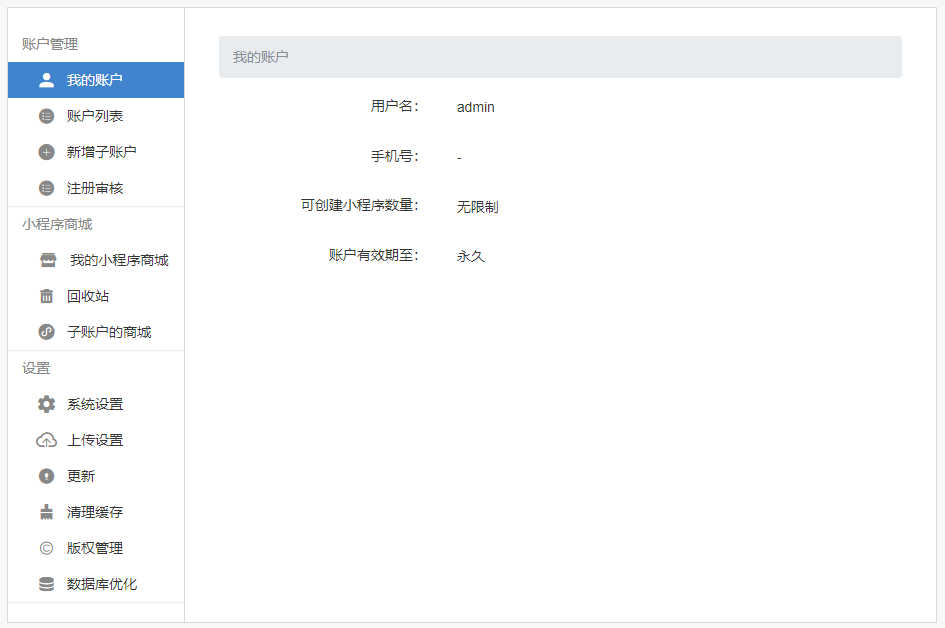Click the list icon beside 账户列表

click(46, 116)
